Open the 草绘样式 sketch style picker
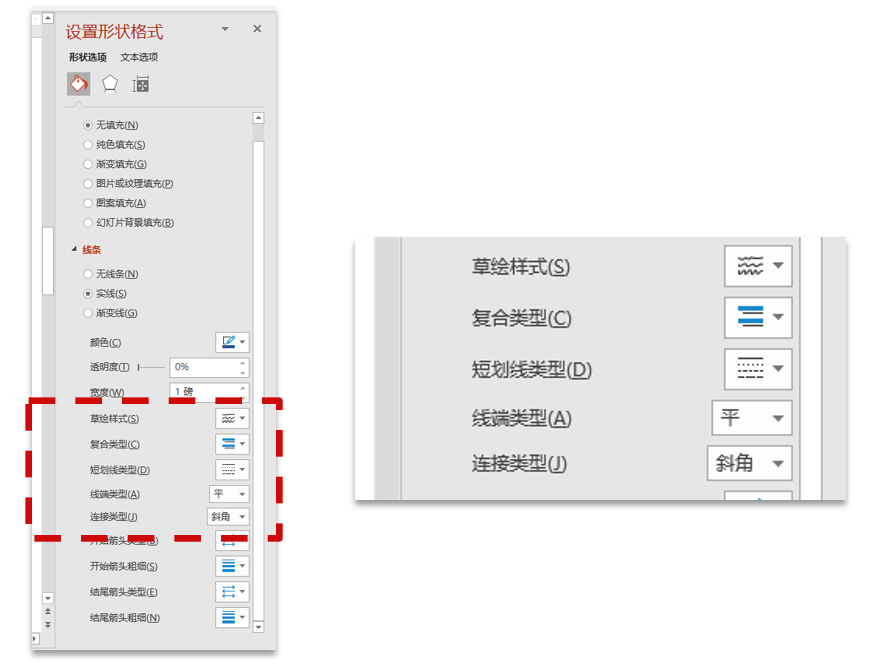Image resolution: width=879 pixels, height=670 pixels. point(232,418)
